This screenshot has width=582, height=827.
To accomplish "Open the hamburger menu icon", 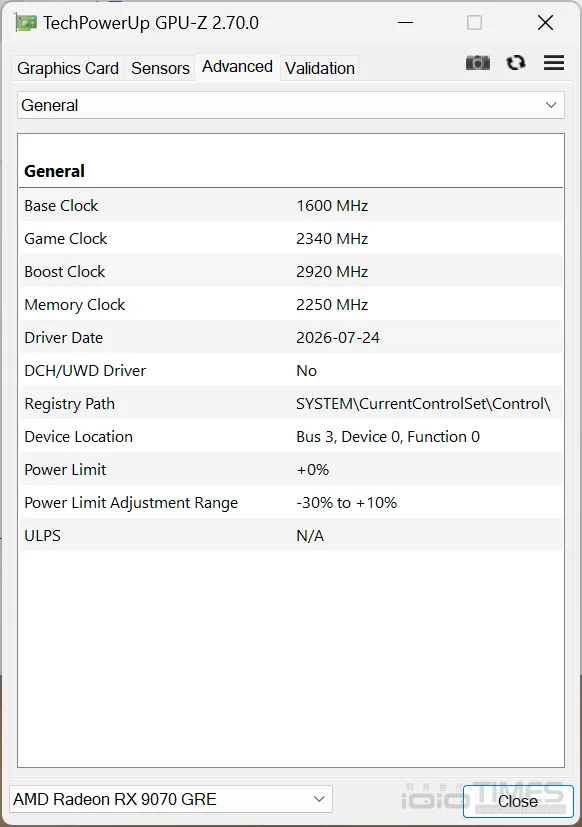I will [554, 63].
